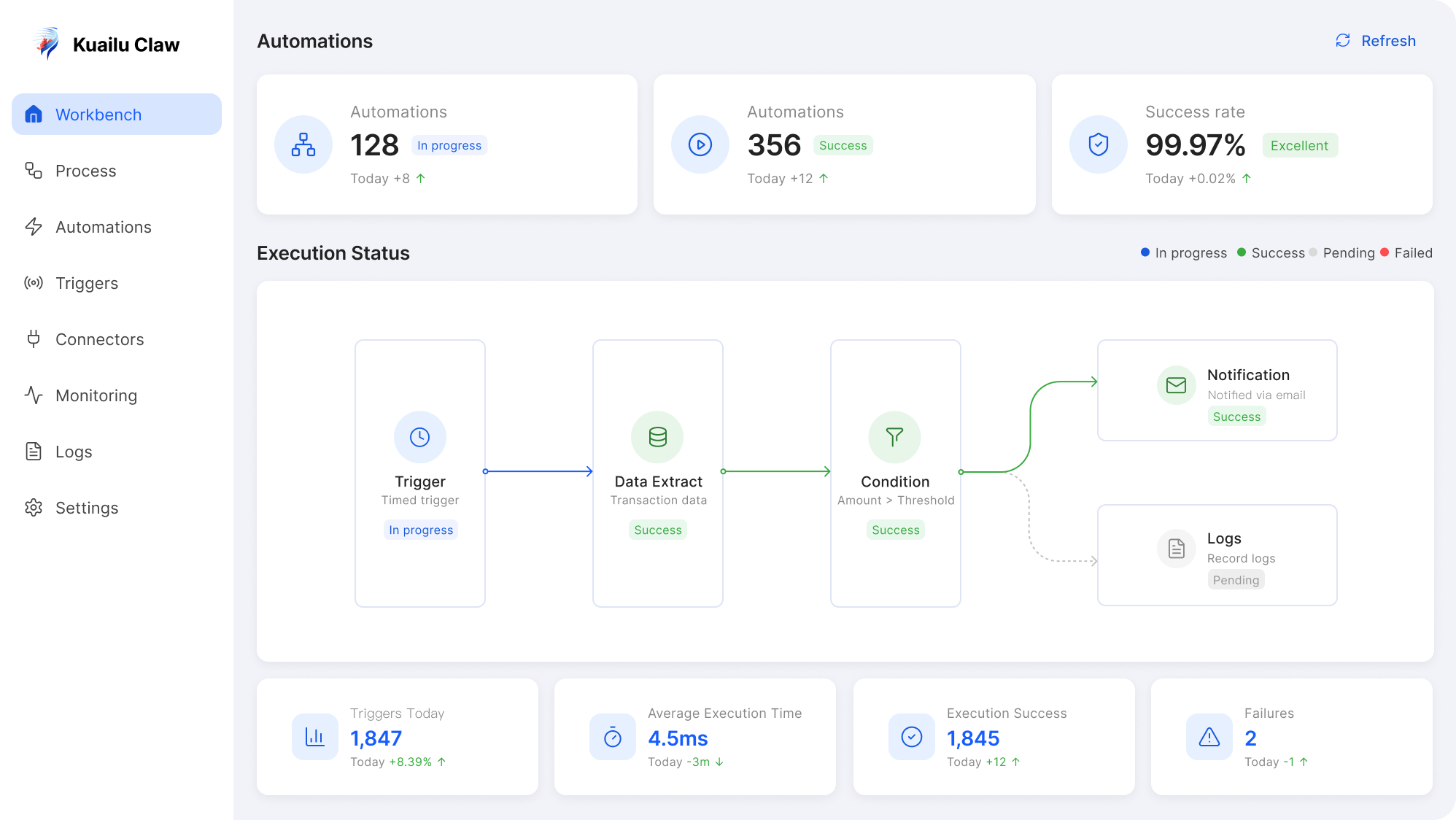This screenshot has height=820, width=1456.
Task: Click the Refresh button label
Action: (x=1388, y=41)
